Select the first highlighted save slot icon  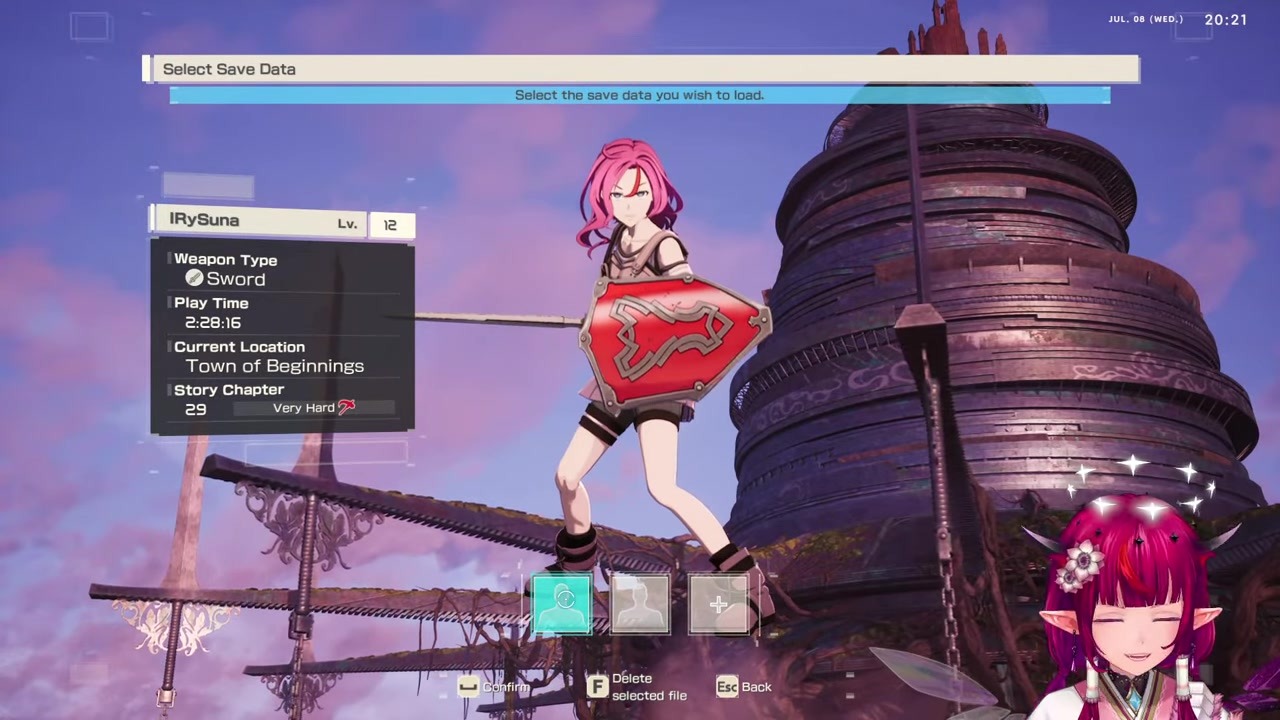click(562, 603)
